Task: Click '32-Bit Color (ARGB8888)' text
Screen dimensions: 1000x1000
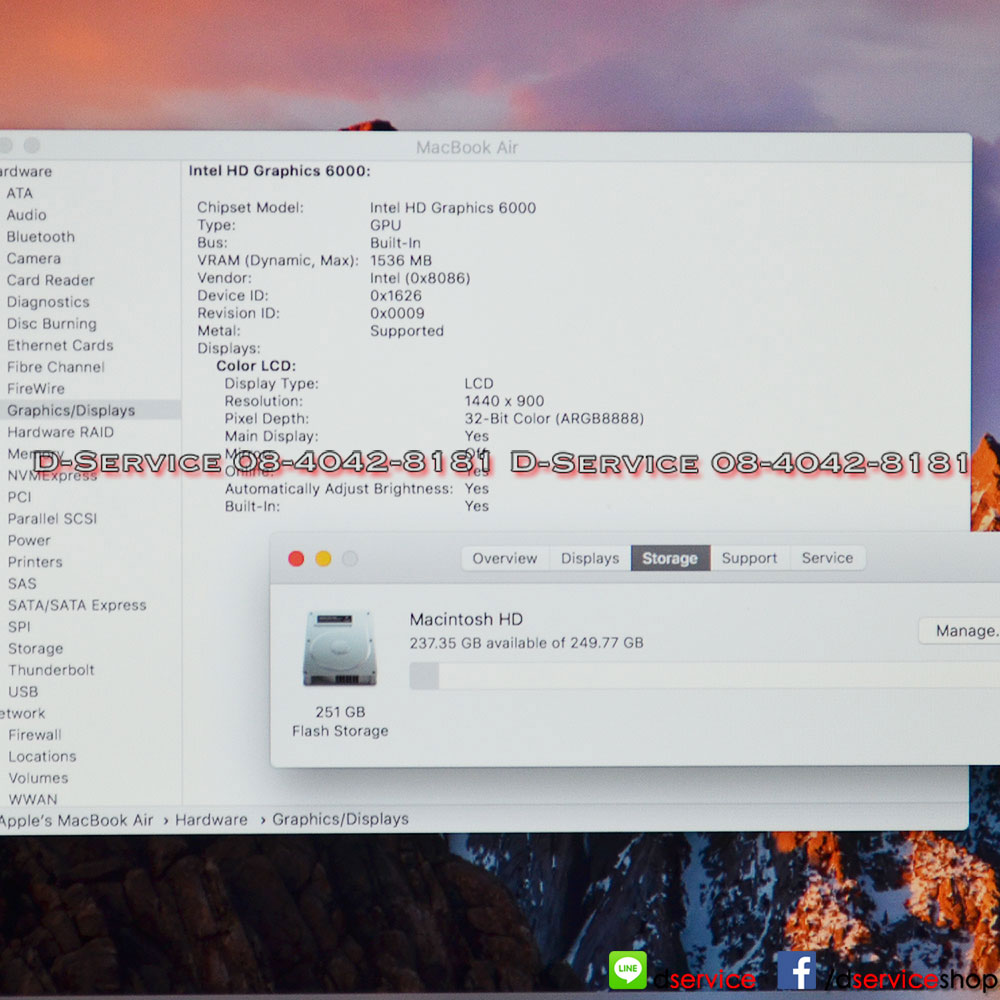Action: (x=554, y=418)
